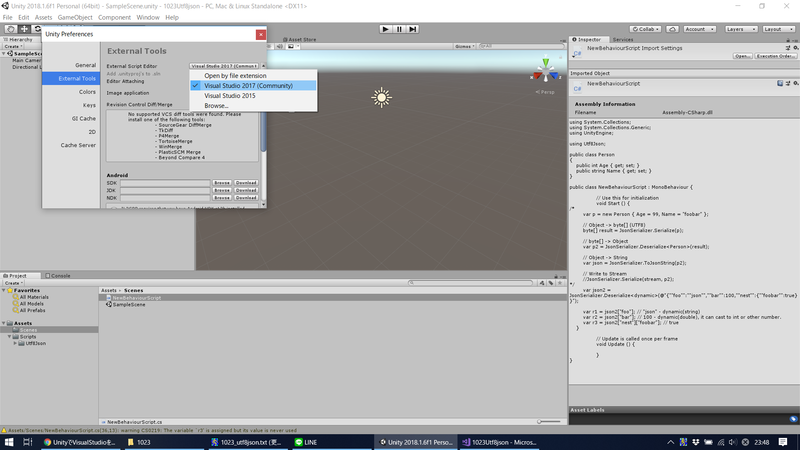The image size is (800, 450).
Task: Open the cloud services icon button
Action: [672, 29]
